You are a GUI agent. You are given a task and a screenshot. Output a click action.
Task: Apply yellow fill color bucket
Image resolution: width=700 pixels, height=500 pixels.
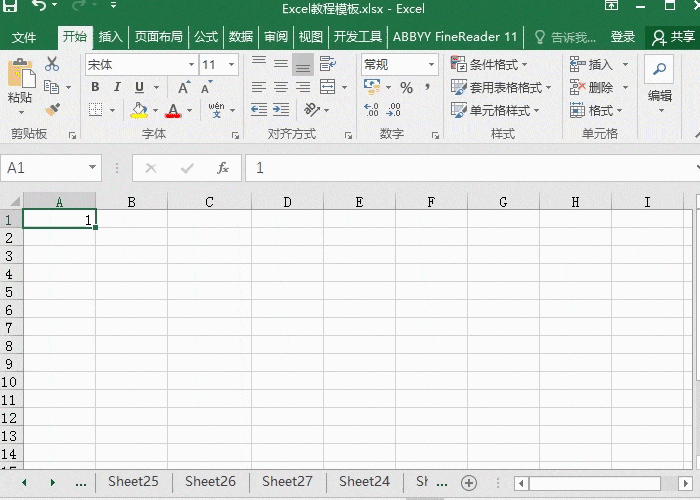[x=139, y=110]
